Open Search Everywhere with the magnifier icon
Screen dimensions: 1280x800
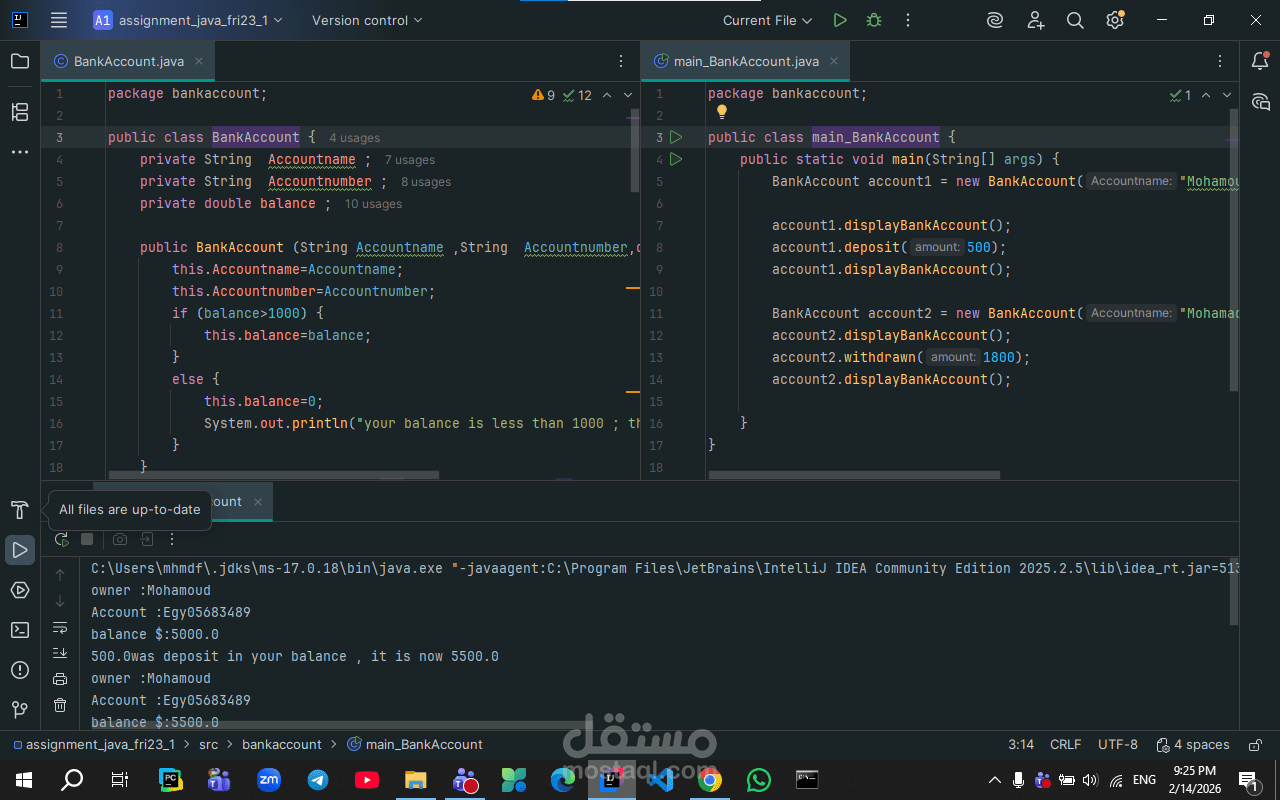point(1075,19)
